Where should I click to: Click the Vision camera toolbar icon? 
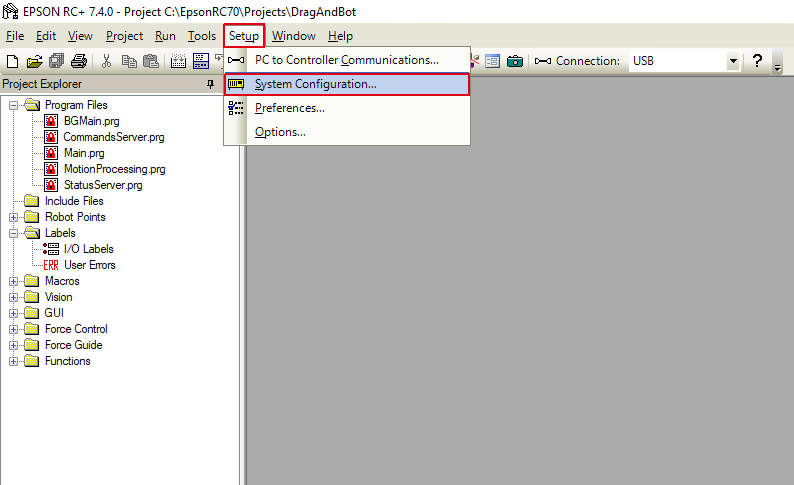coord(515,61)
